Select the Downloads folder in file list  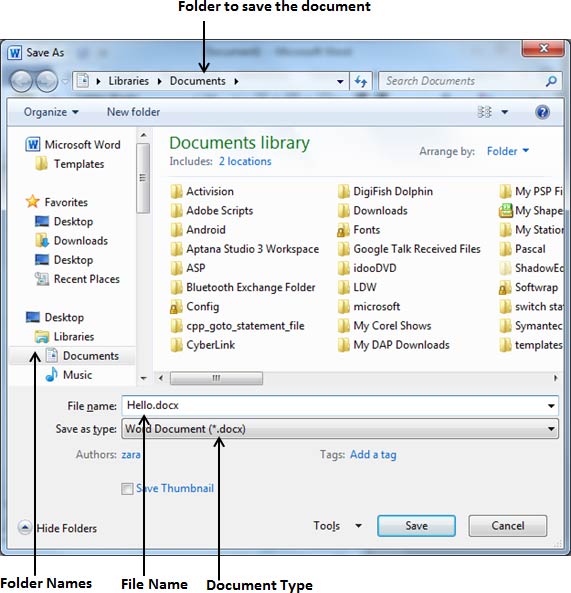pyautogui.click(x=372, y=211)
